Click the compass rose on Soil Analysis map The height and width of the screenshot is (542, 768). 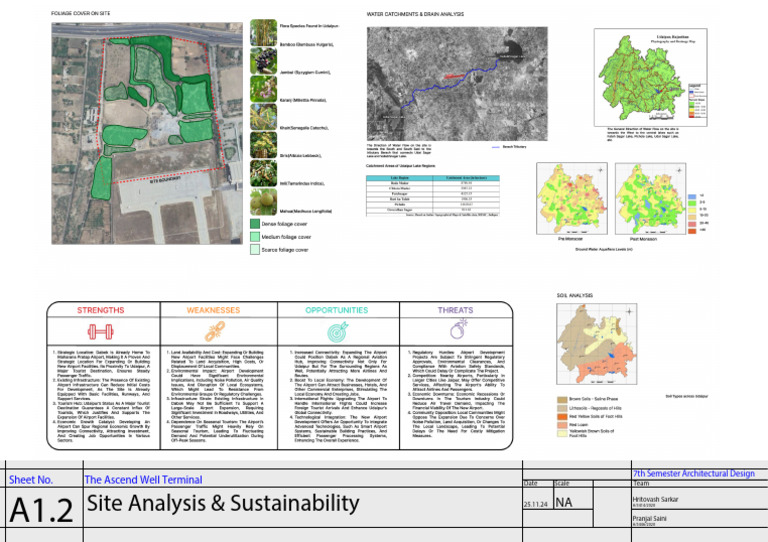pyautogui.click(x=629, y=311)
